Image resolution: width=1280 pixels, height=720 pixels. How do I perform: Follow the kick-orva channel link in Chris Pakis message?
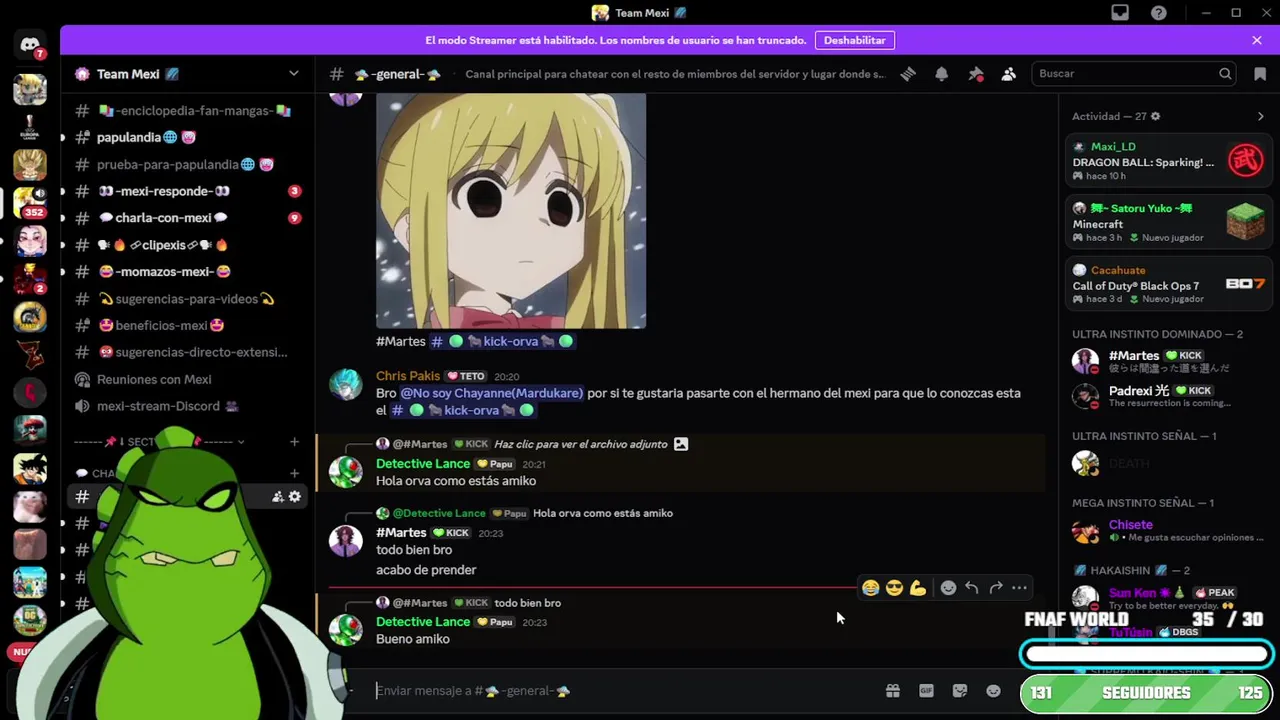coord(463,410)
